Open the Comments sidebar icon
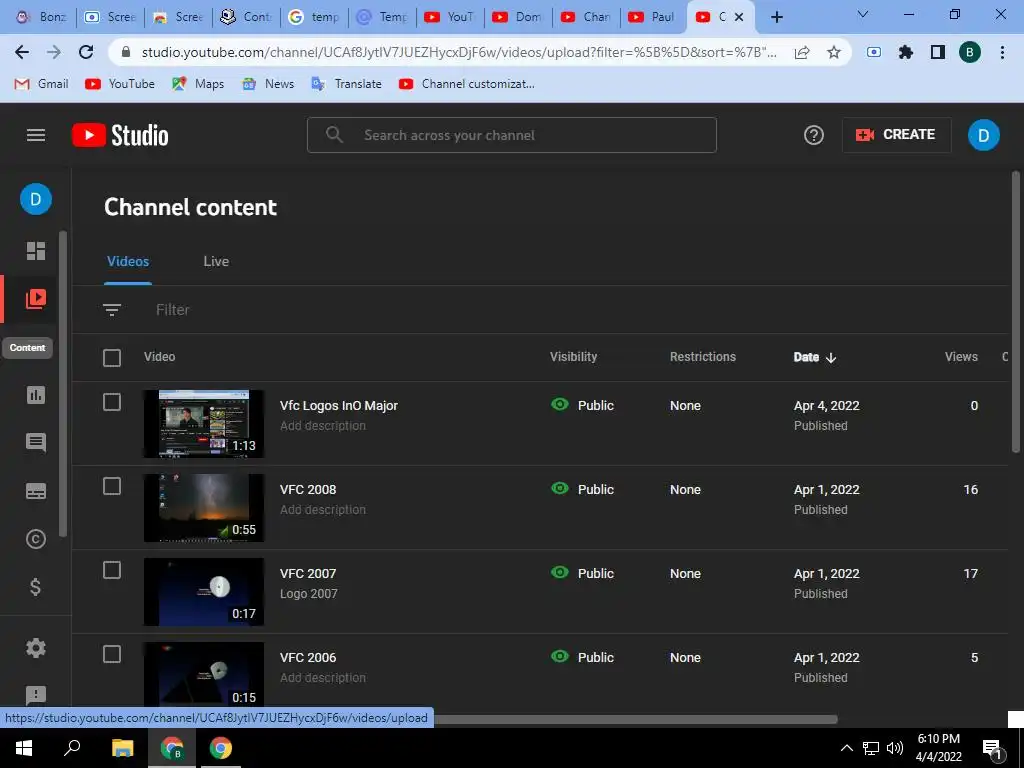Image resolution: width=1024 pixels, height=768 pixels. click(36, 443)
